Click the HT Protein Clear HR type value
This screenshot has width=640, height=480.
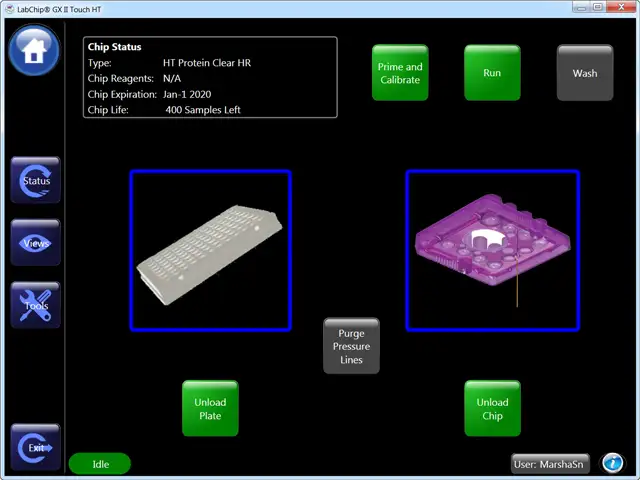(x=207, y=63)
